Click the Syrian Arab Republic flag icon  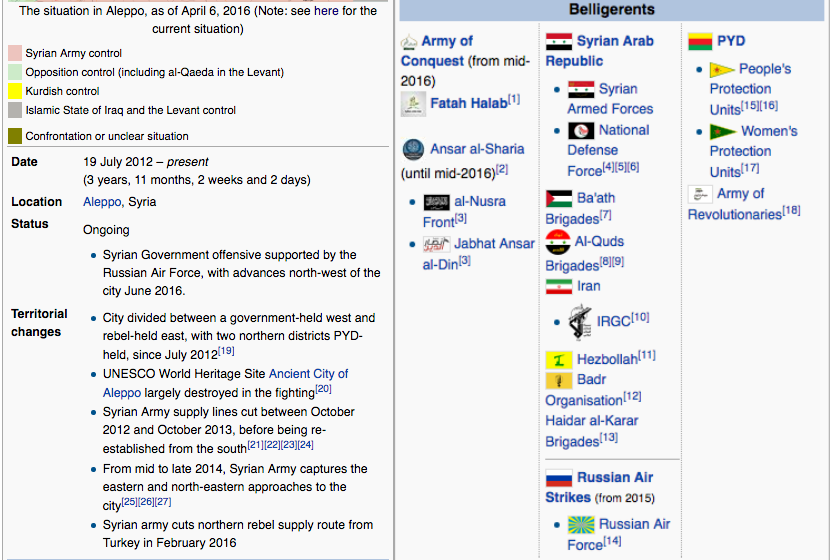click(x=559, y=41)
